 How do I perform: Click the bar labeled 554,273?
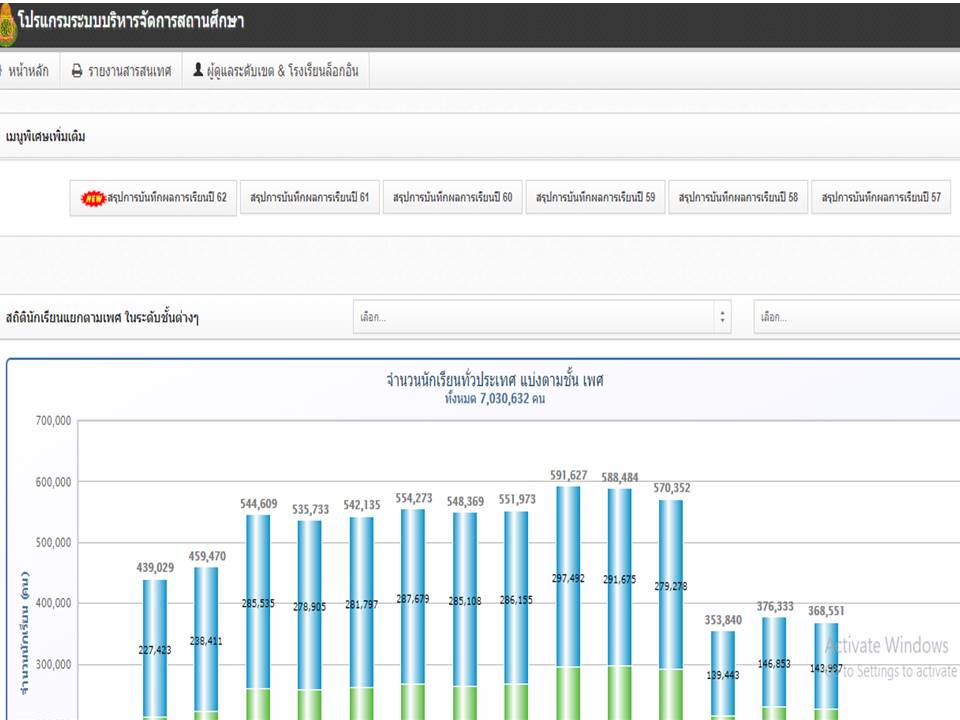[x=413, y=614]
